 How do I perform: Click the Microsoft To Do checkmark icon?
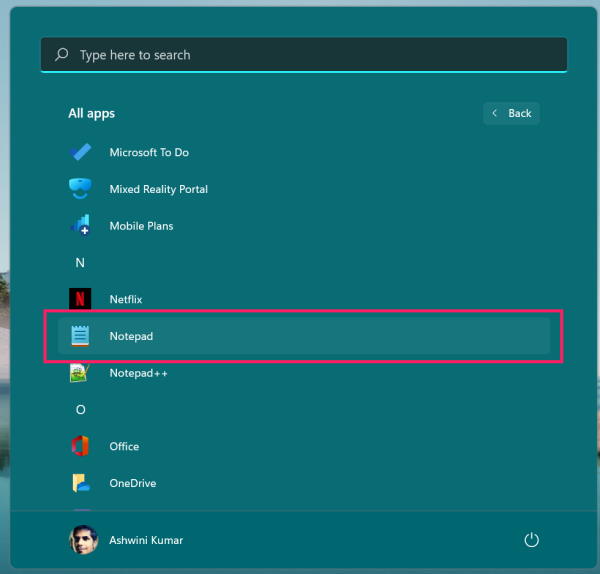80,152
